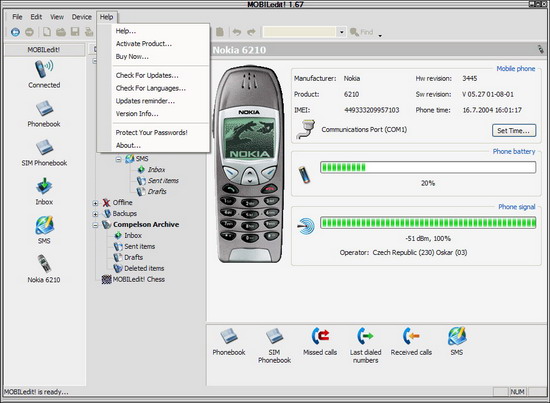550x403 pixels.
Task: Click the New document toolbar icon
Action: (x=47, y=32)
